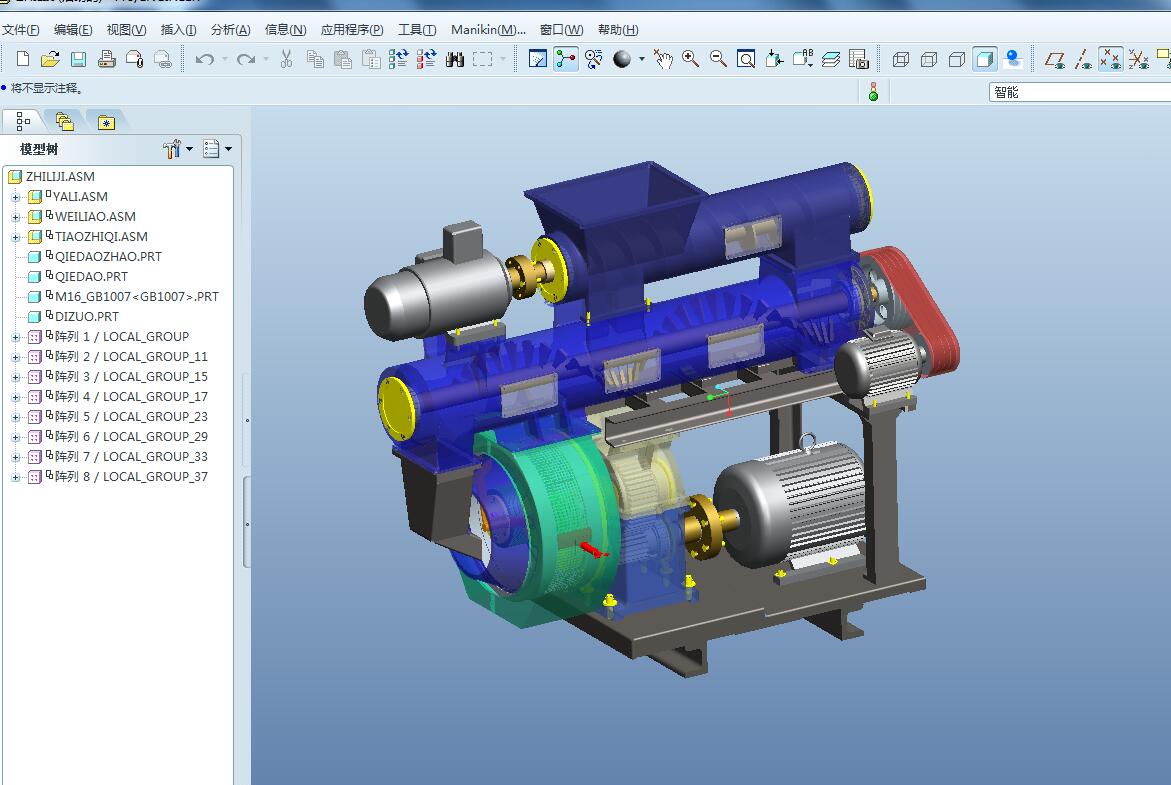The height and width of the screenshot is (785, 1171).
Task: Click the Zoom Out magnifier icon
Action: pos(718,59)
